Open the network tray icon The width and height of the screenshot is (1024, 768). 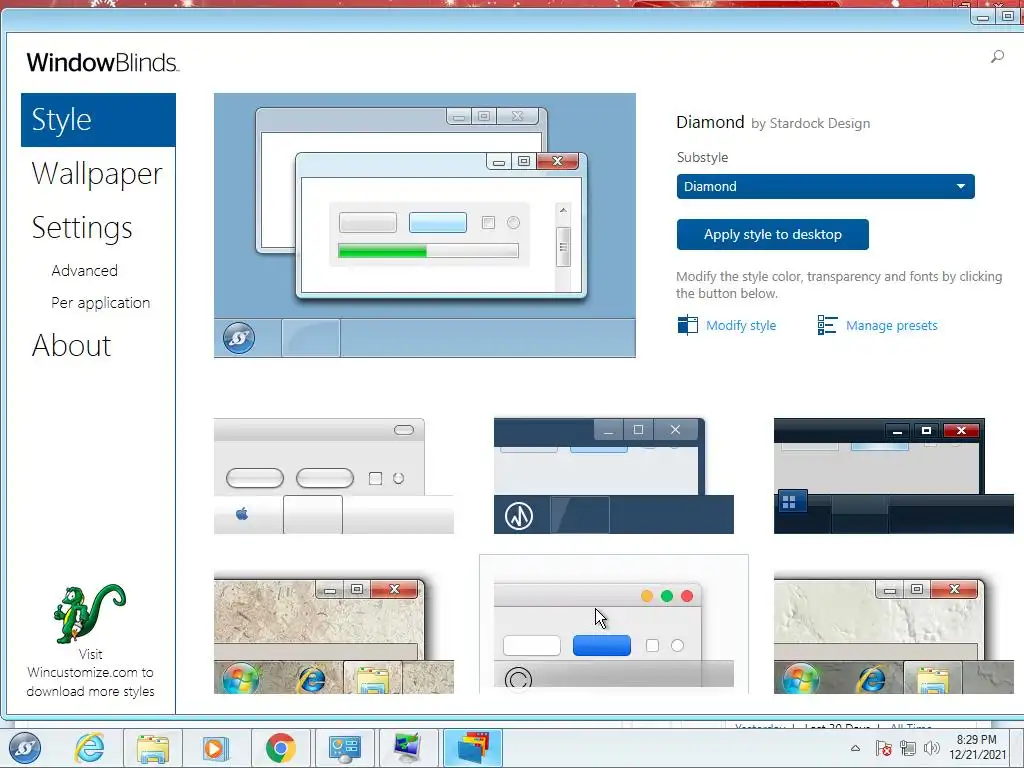(x=908, y=748)
